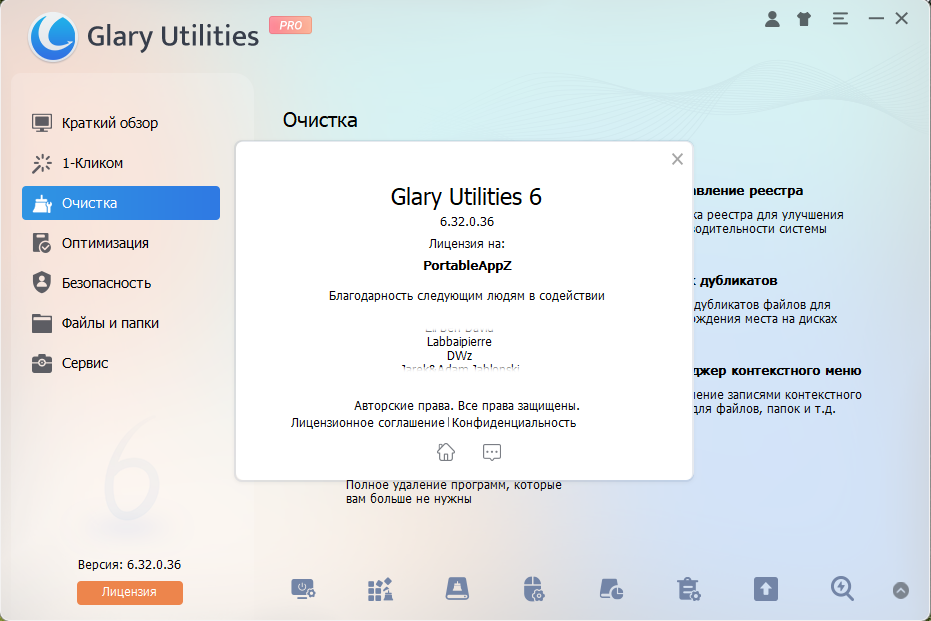Click the disk space analyzer icon
The height and width of the screenshot is (621, 931).
[611, 589]
